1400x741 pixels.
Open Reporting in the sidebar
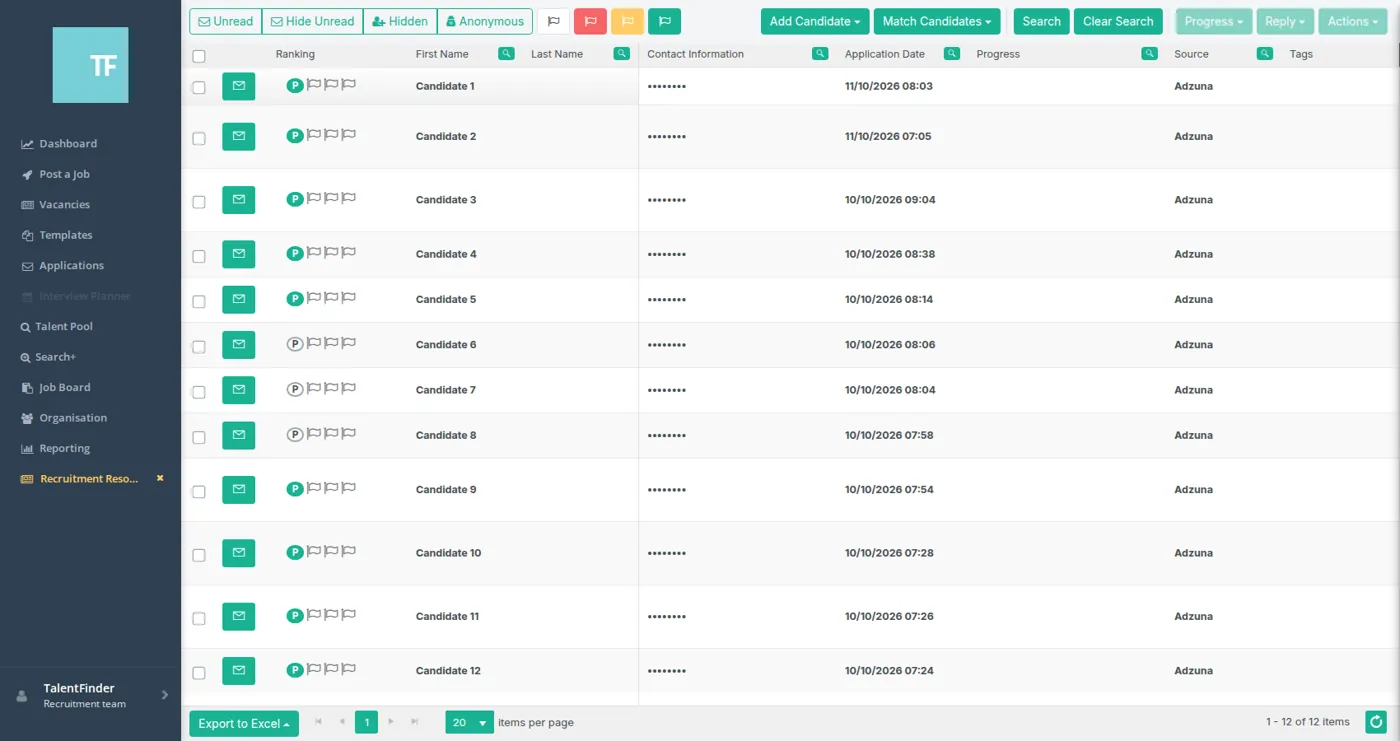(56, 448)
